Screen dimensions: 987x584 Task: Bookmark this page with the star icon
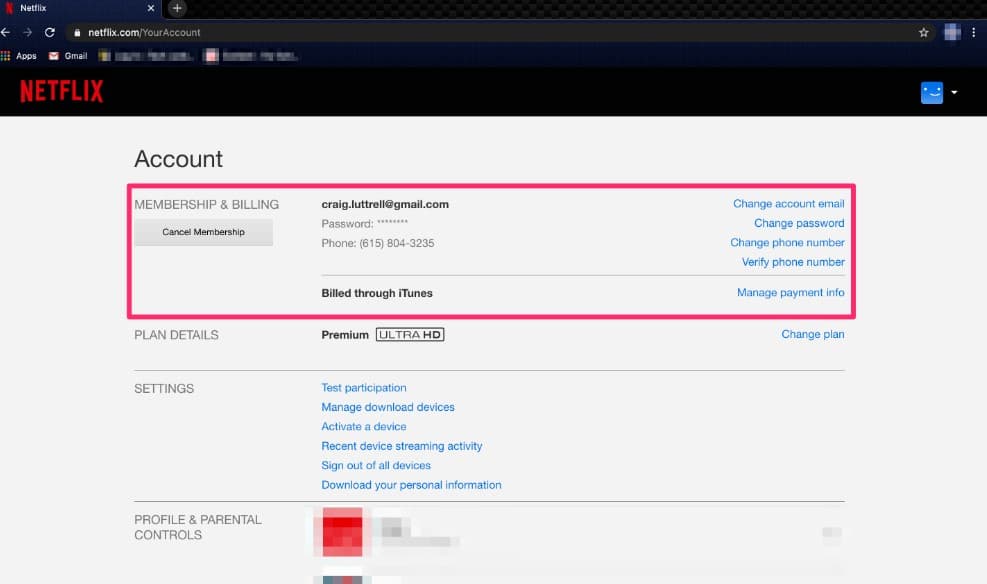[923, 33]
